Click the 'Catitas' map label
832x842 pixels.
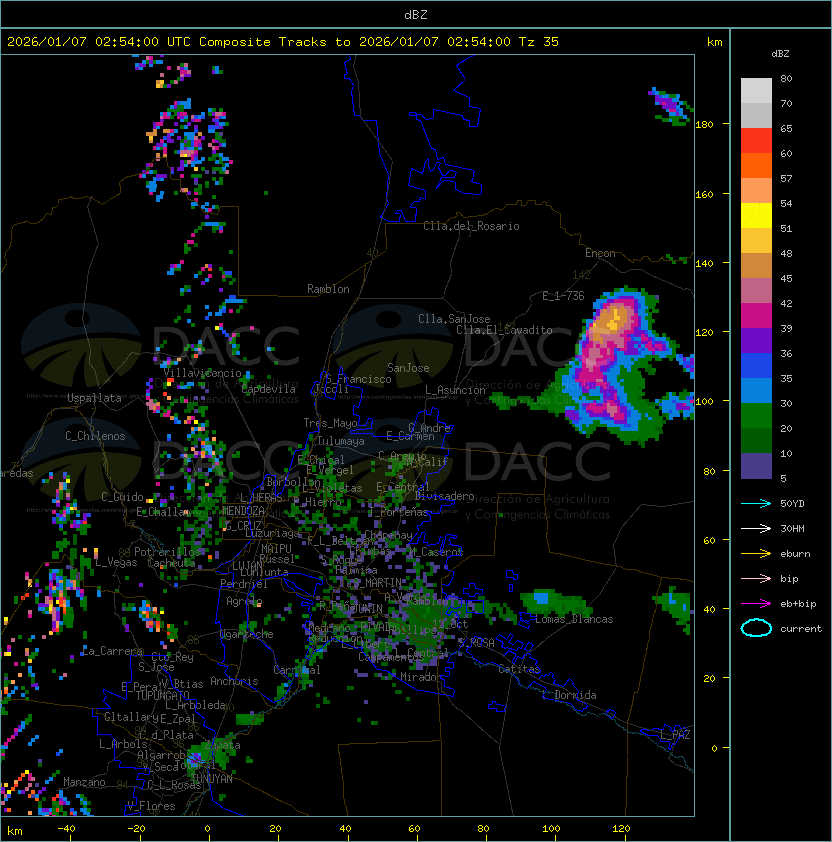[519, 669]
